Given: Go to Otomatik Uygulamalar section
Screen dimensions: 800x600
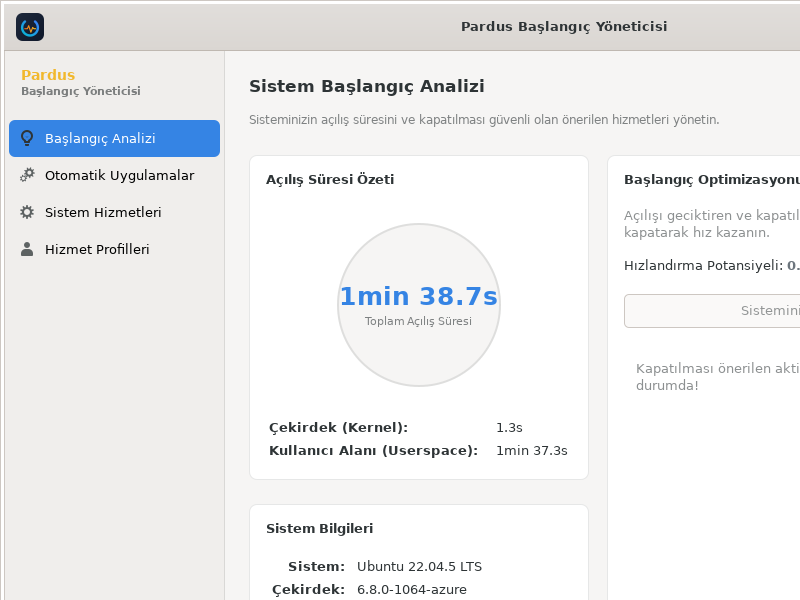Looking at the screenshot, I should (114, 175).
